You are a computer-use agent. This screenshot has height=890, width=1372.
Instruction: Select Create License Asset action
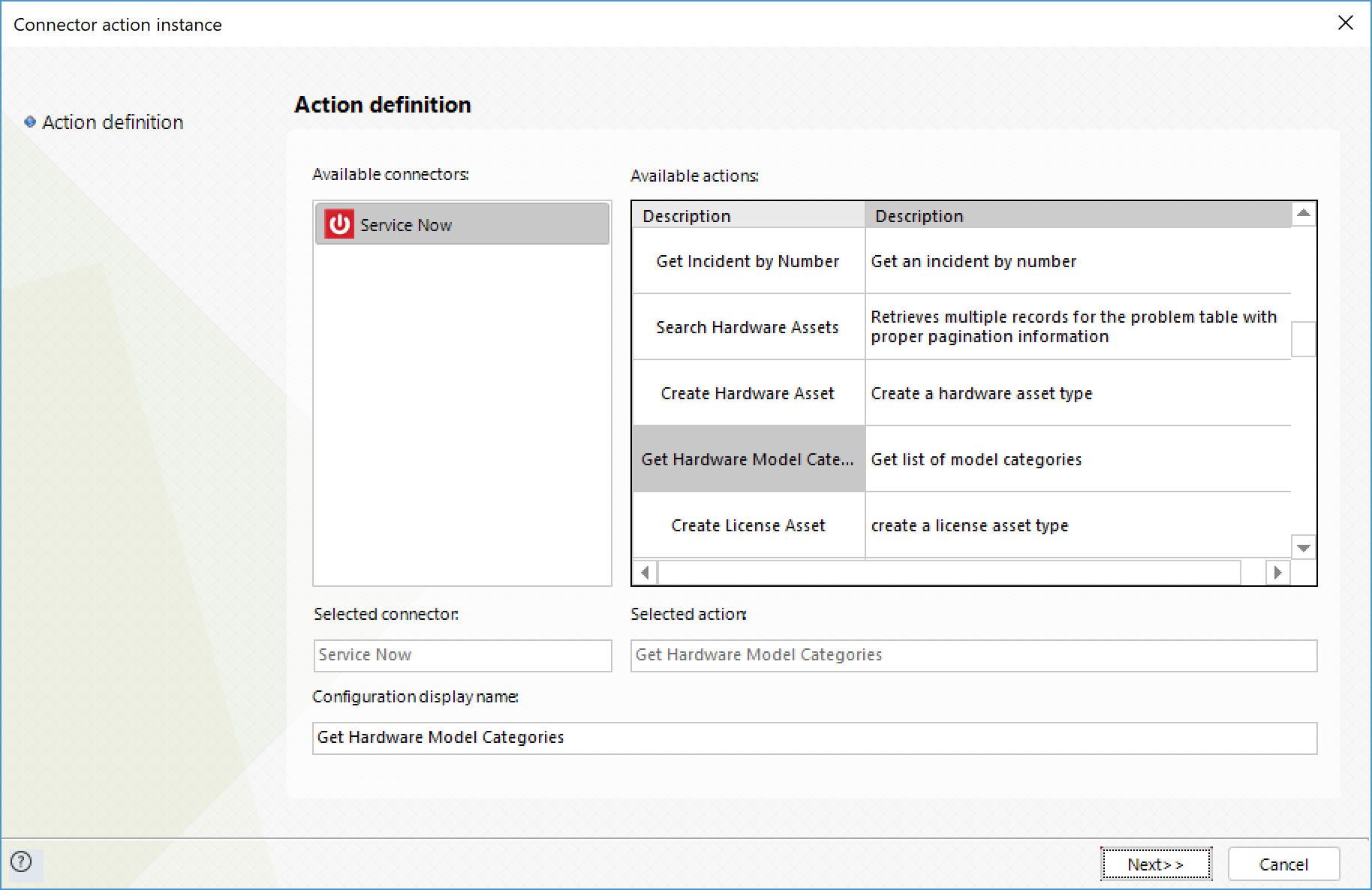(x=748, y=525)
